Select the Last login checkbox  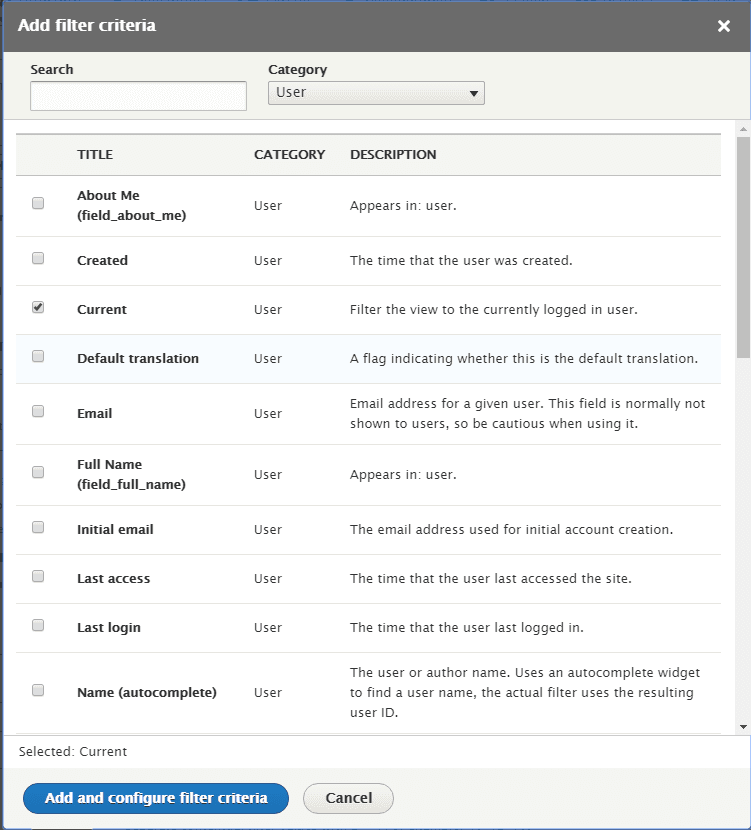pos(37,625)
